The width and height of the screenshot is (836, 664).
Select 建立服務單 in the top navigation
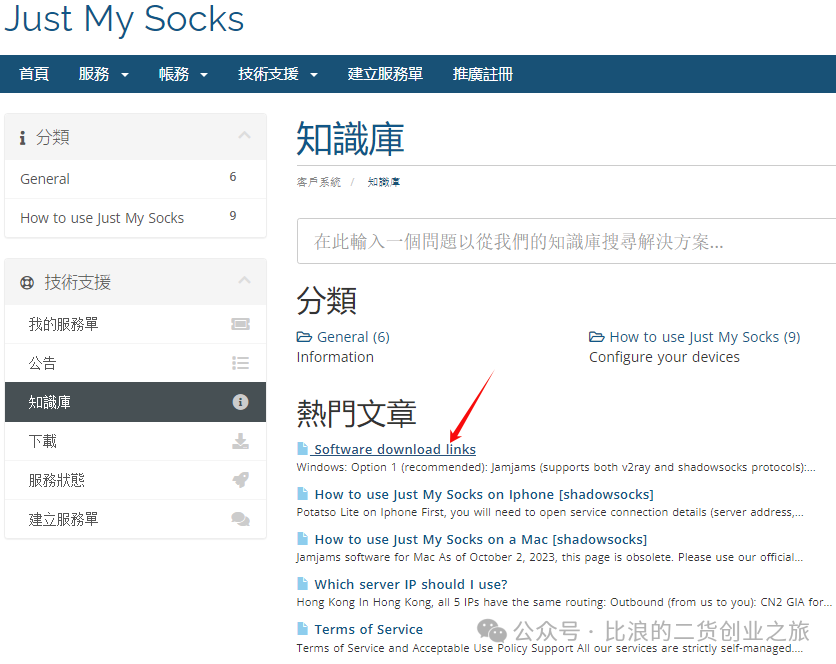tap(385, 74)
